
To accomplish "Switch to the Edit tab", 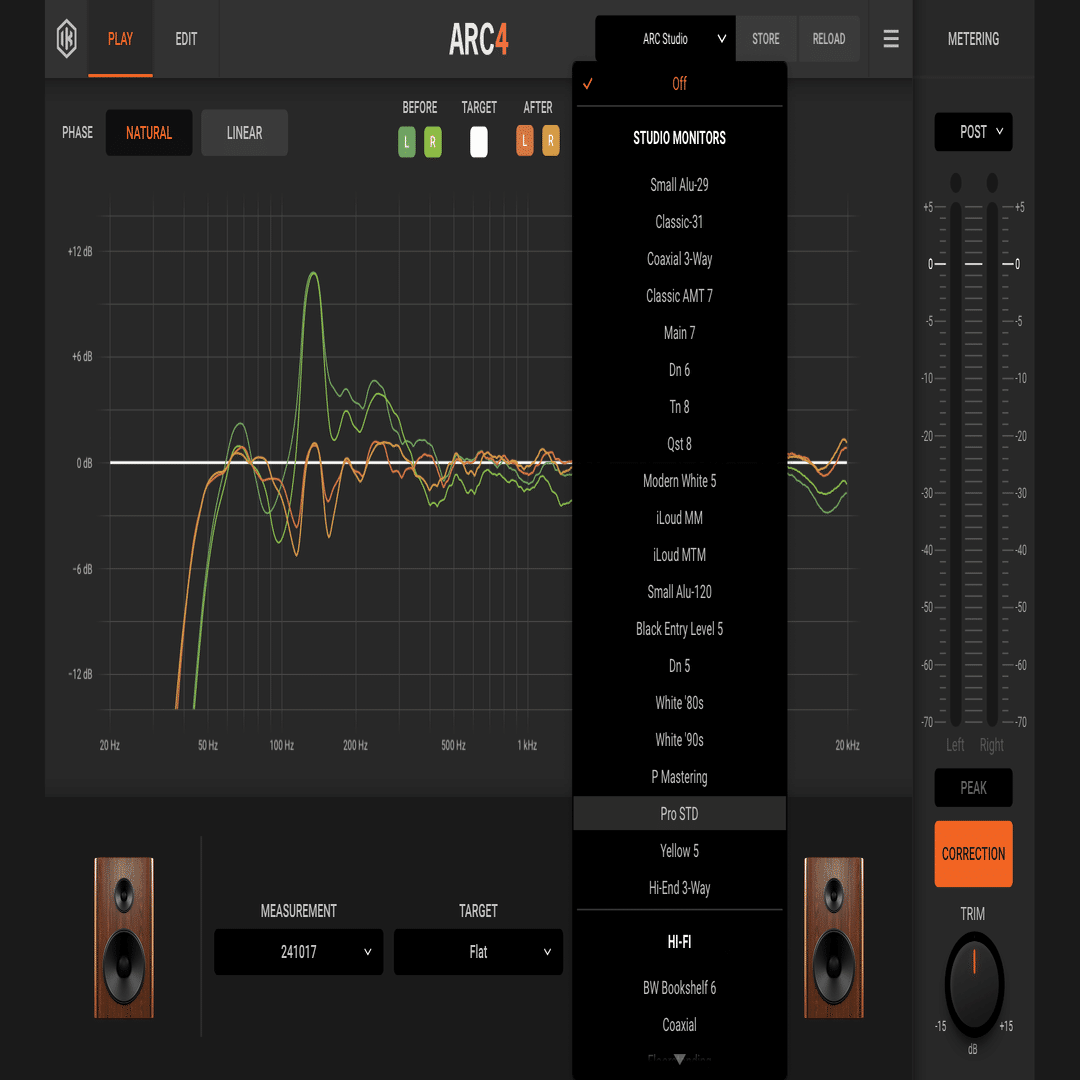I will tap(186, 39).
